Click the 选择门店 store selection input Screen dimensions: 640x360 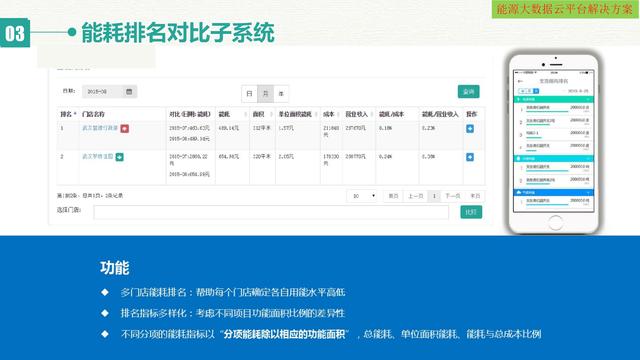(271, 212)
